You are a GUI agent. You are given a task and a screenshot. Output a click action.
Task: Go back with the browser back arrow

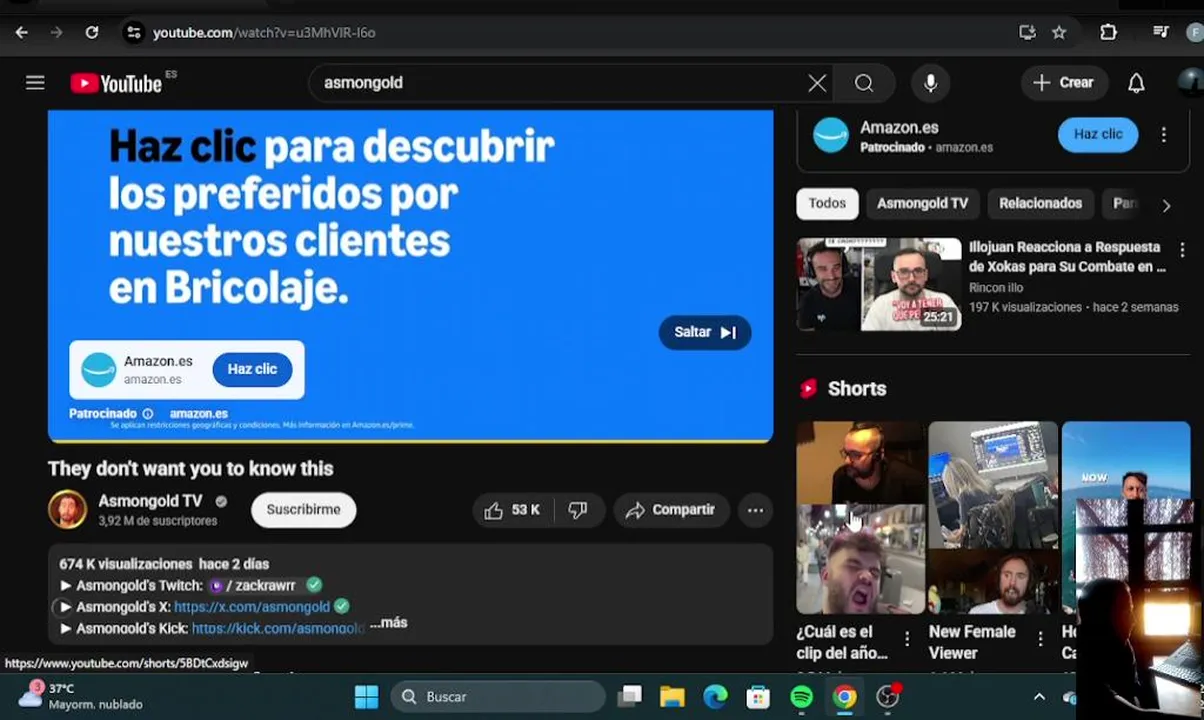point(21,33)
